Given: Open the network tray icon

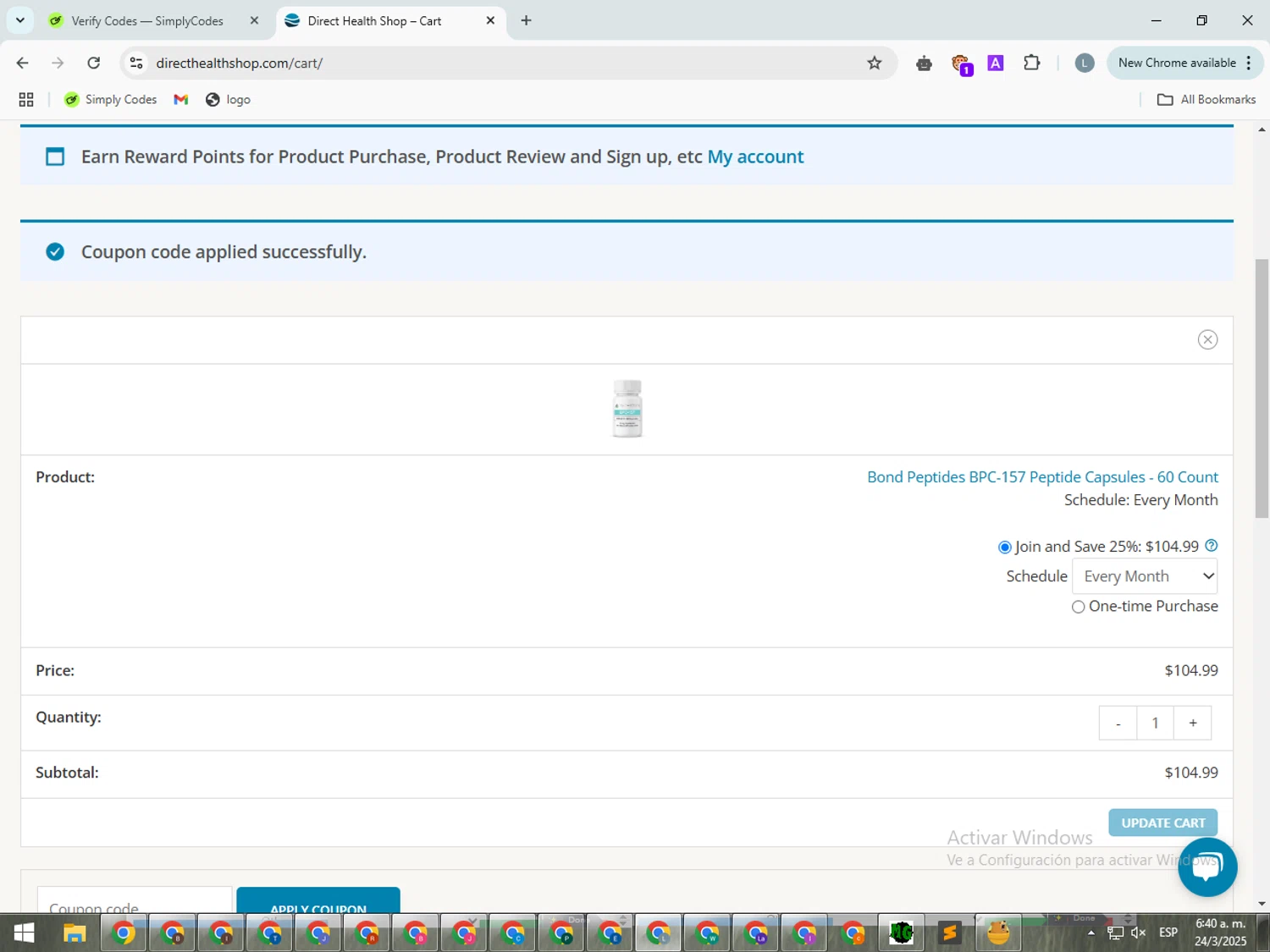Looking at the screenshot, I should coord(1116,933).
